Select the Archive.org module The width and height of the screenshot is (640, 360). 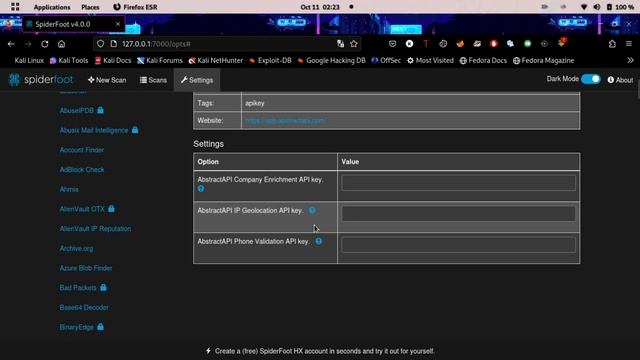pos(76,248)
